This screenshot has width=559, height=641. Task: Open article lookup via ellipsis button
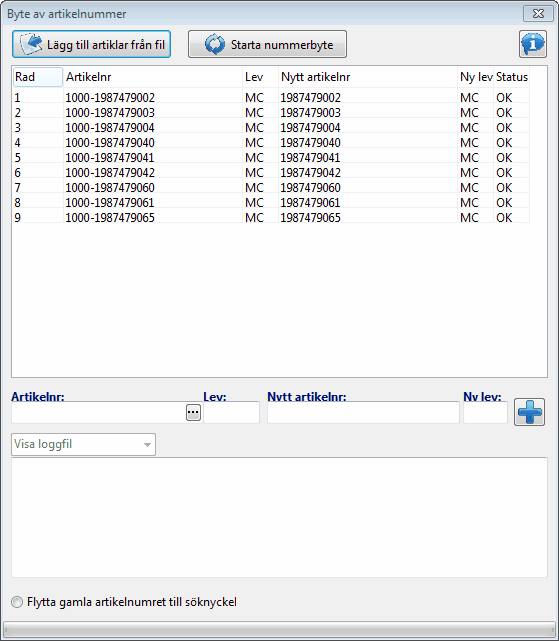pyautogui.click(x=193, y=412)
